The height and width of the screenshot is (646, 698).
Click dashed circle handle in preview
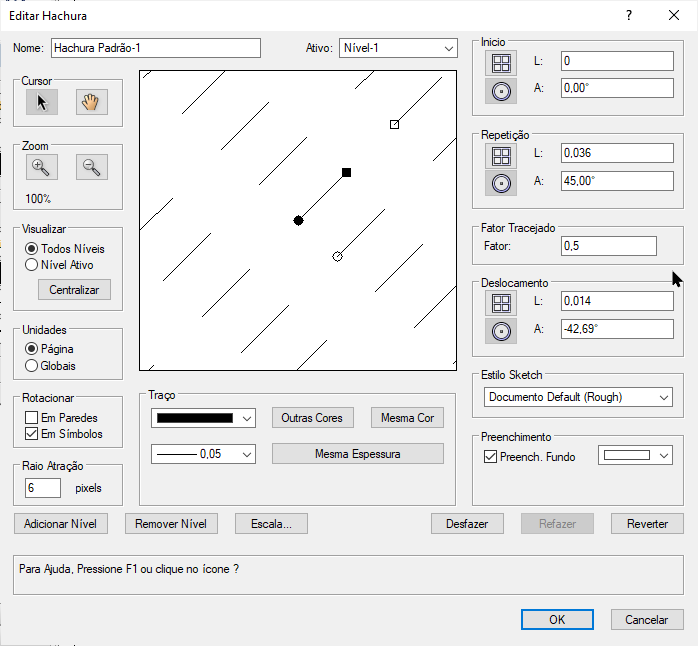pyautogui.click(x=337, y=256)
